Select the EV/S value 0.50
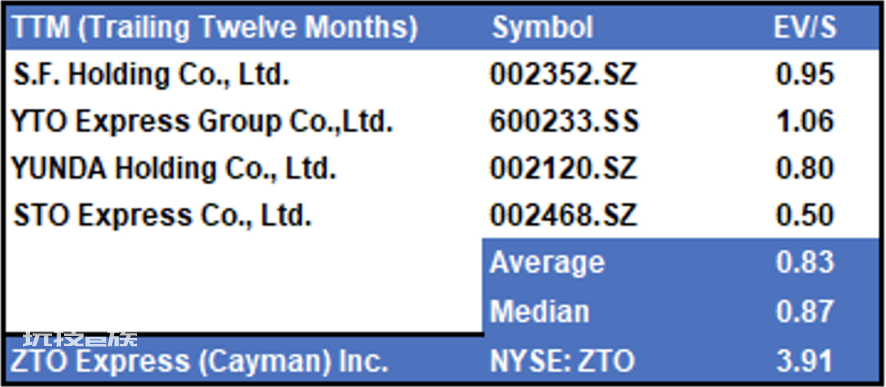Image resolution: width=886 pixels, height=387 pixels. 805,216
